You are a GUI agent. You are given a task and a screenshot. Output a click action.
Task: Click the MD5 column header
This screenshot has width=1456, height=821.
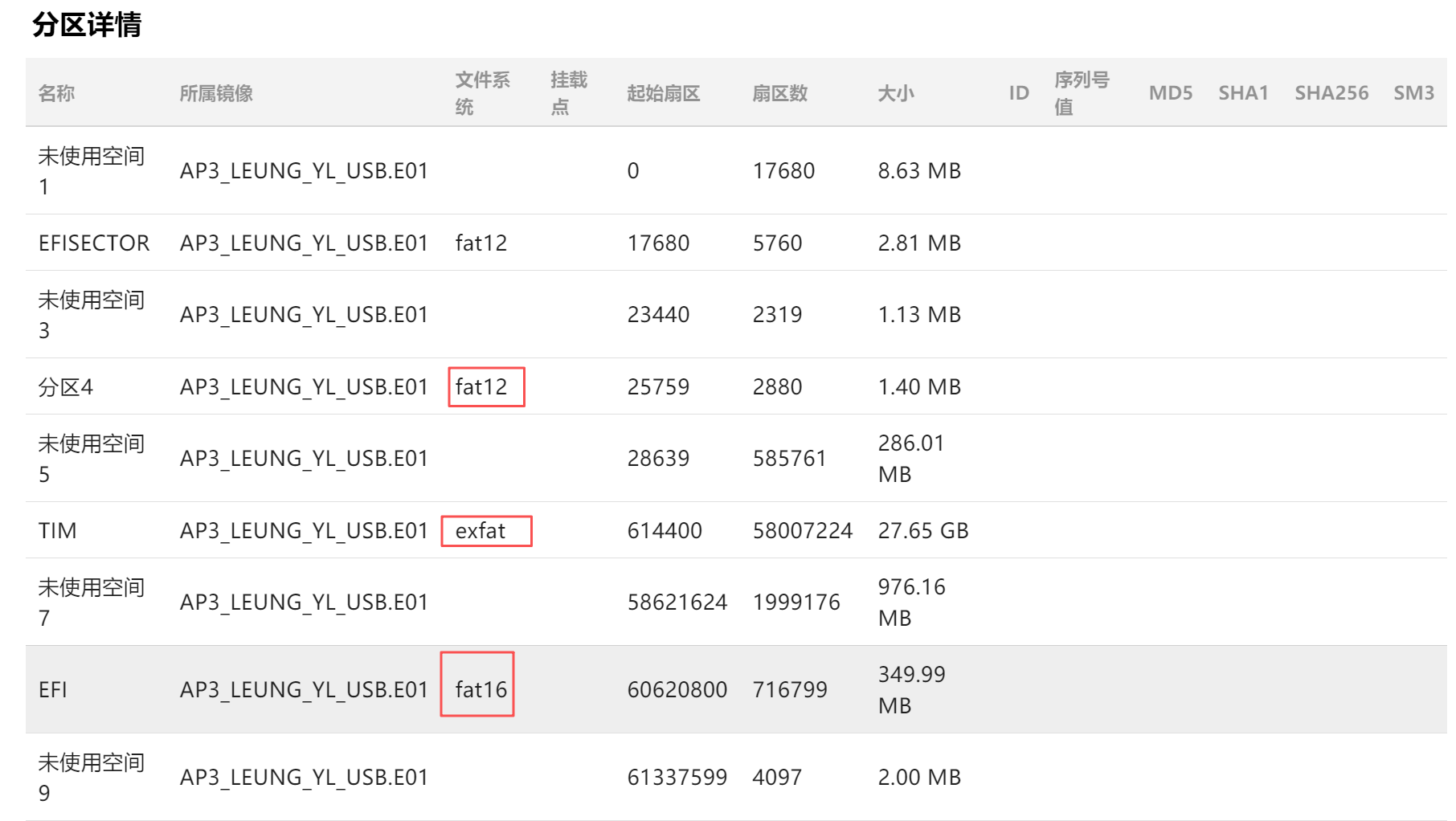(x=1170, y=93)
